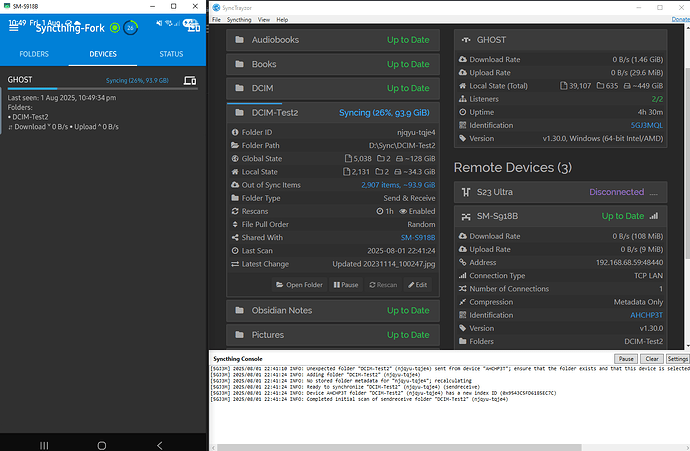
Task: Click the Folder ID info icon
Action: click(235, 132)
